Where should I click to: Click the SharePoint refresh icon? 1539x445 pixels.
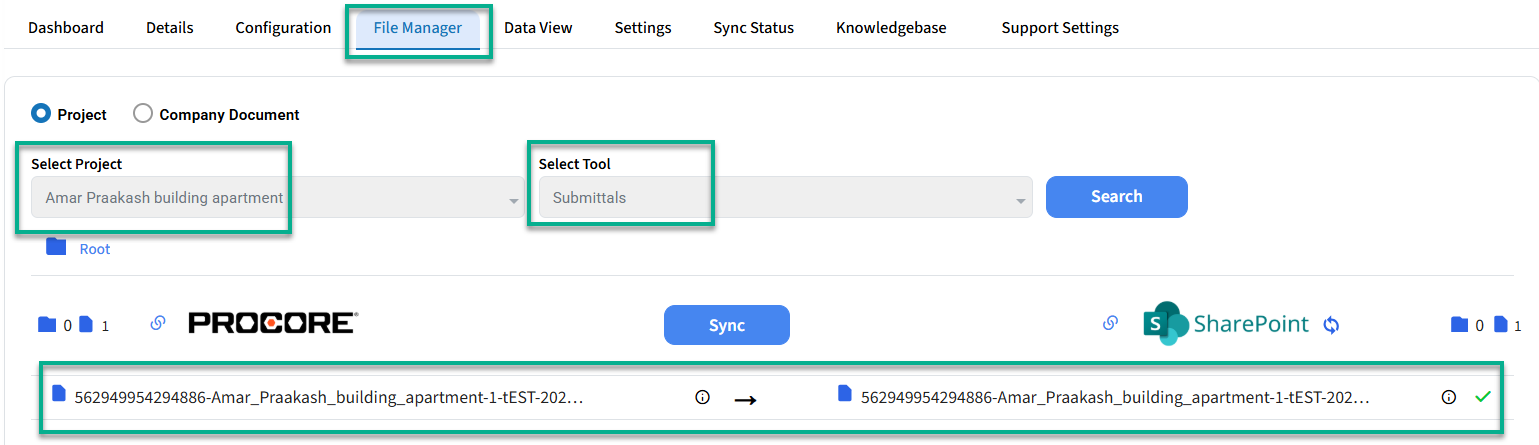tap(1331, 325)
